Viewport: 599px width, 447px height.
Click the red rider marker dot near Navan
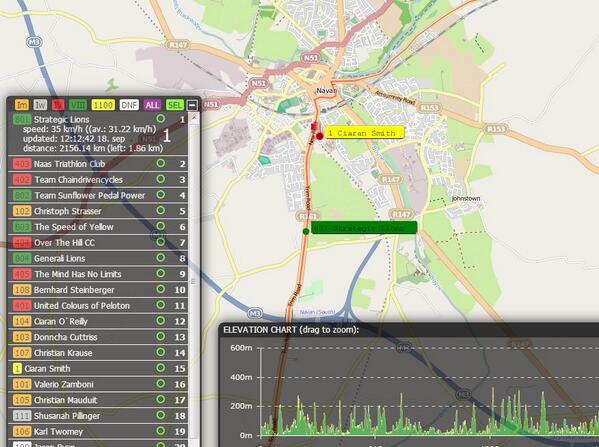(320, 136)
